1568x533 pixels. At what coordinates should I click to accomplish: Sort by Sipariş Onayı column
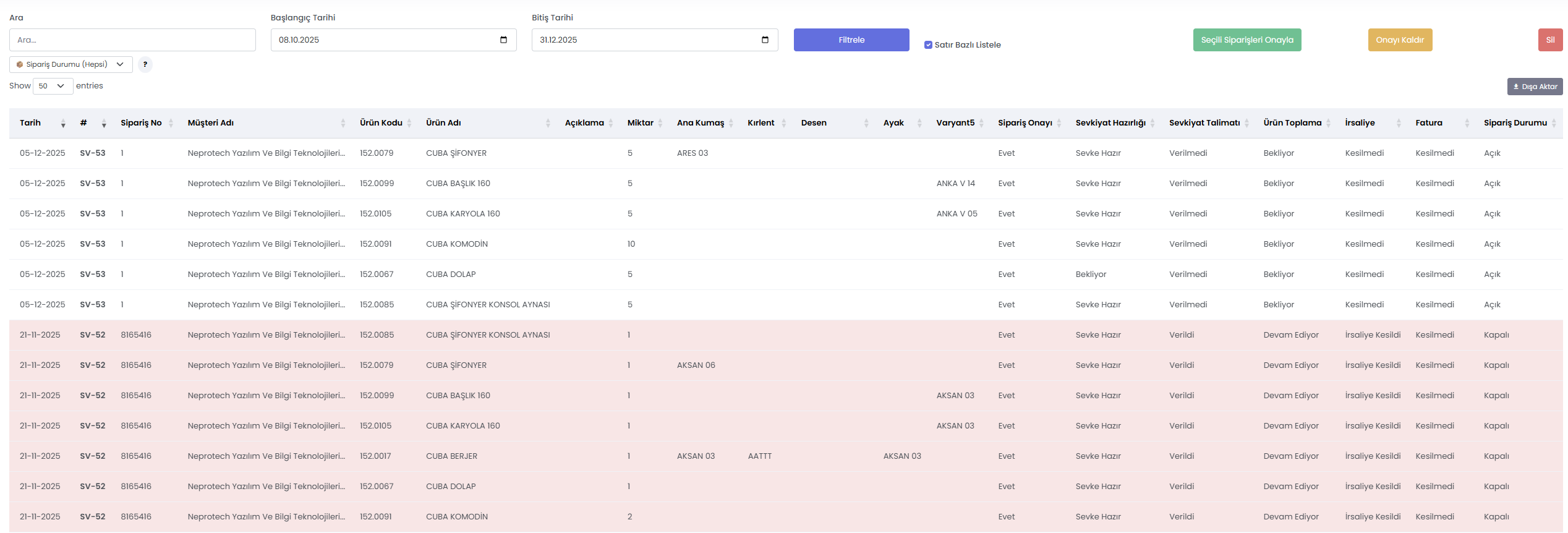(x=1029, y=123)
